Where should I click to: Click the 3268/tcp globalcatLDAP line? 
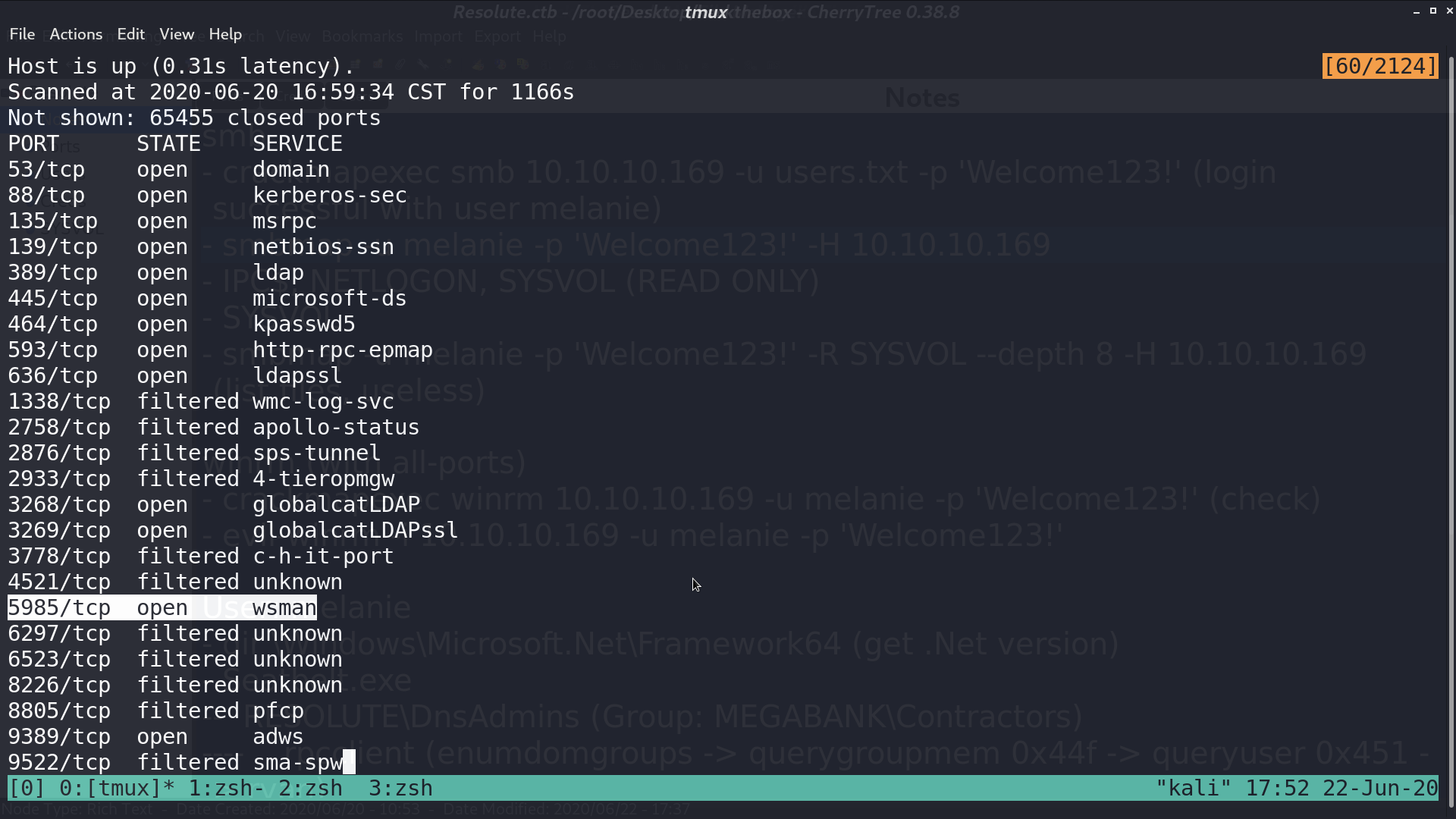click(214, 504)
